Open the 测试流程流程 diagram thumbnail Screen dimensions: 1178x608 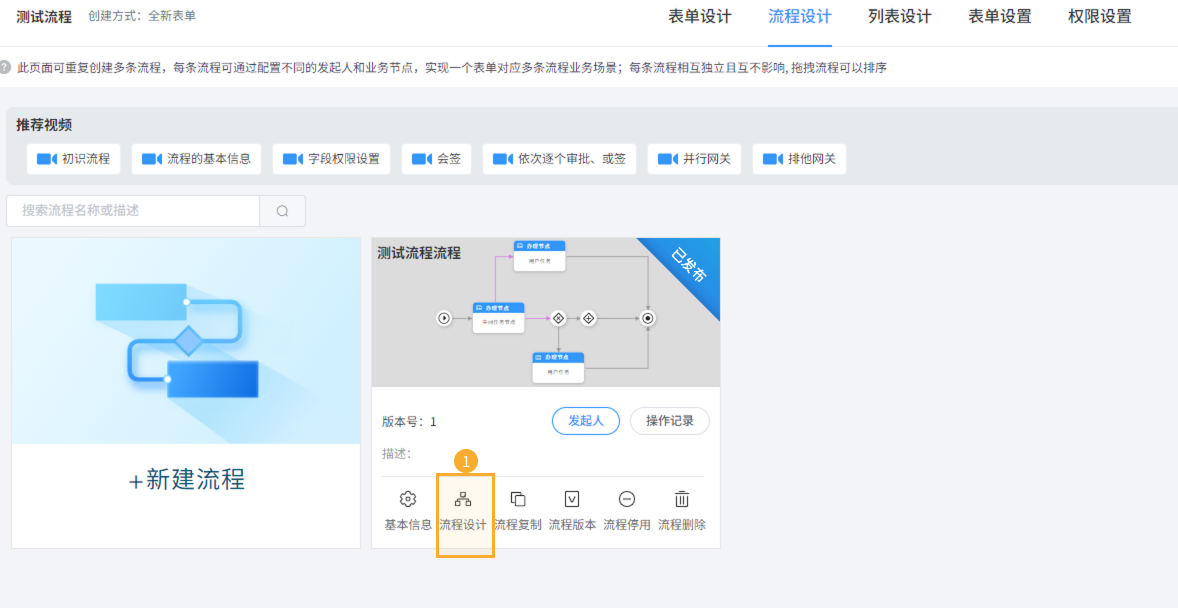pyautogui.click(x=546, y=313)
